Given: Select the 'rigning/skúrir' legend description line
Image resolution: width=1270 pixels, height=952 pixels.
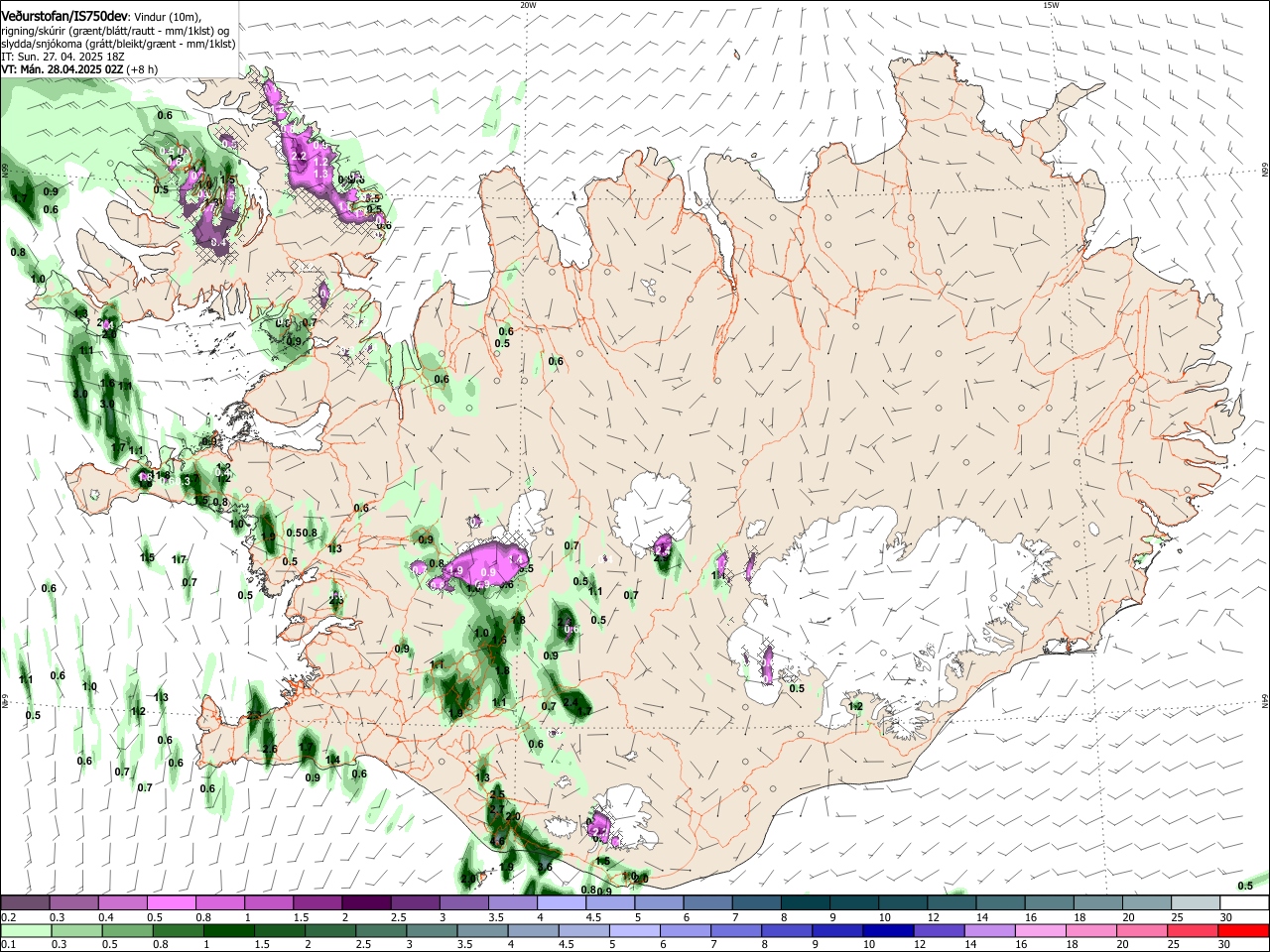Looking at the screenshot, I should 117,31.
